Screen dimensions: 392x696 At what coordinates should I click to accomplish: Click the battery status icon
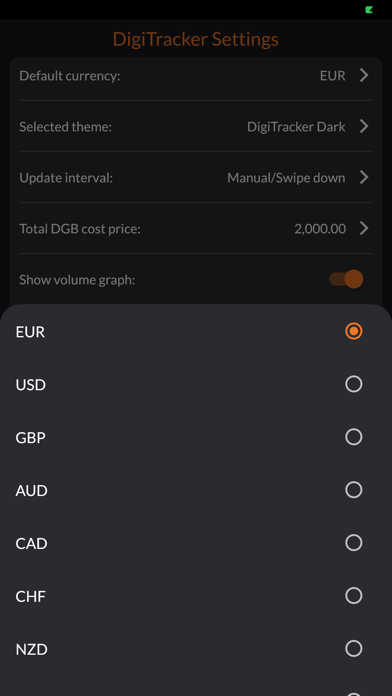tap(369, 9)
